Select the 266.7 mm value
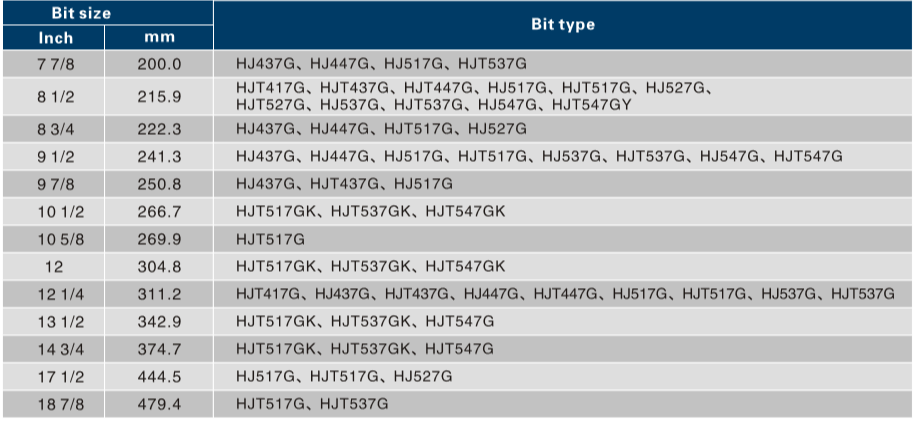The height and width of the screenshot is (425, 918). click(x=159, y=212)
